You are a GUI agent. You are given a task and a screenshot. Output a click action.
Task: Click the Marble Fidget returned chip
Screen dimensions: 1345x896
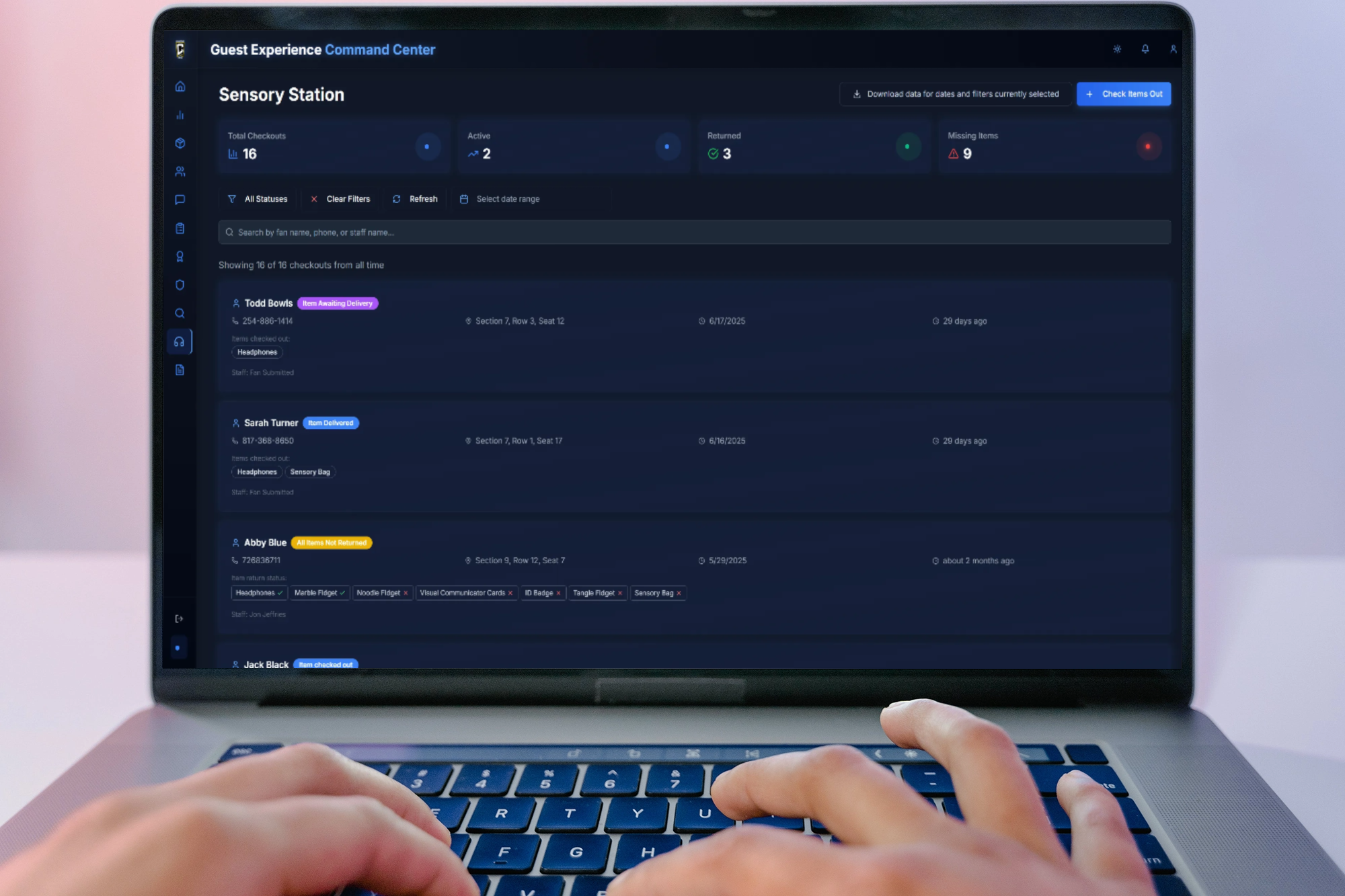[x=320, y=593]
